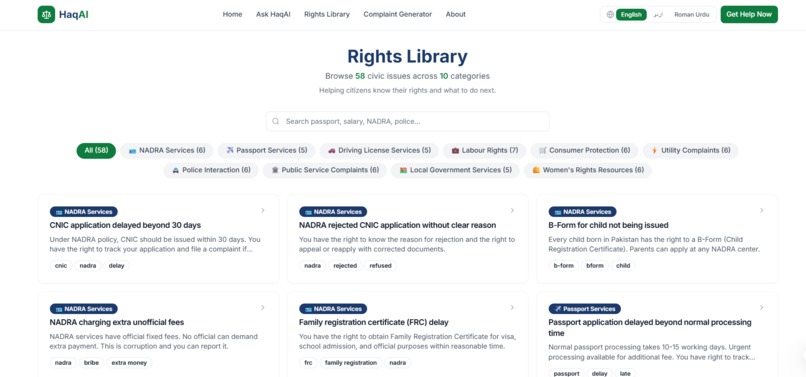Click the 'bform' tag
The width and height of the screenshot is (806, 377).
click(x=595, y=266)
